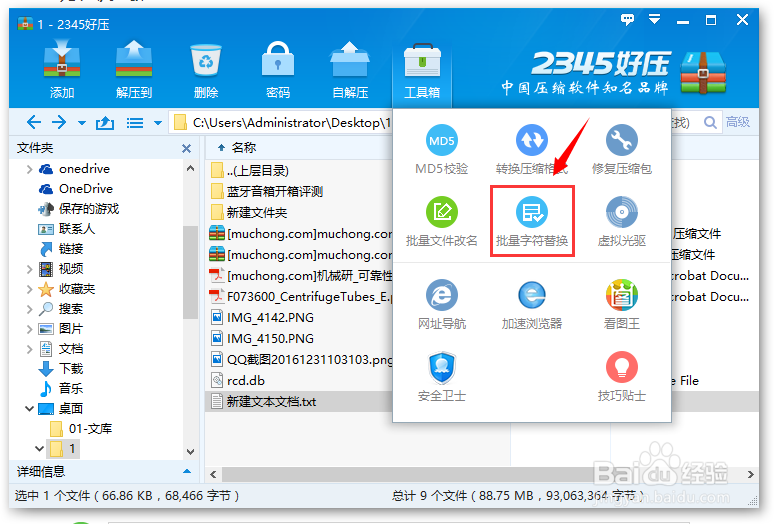Go forward with the right arrow
The height and width of the screenshot is (524, 774).
coord(59,122)
